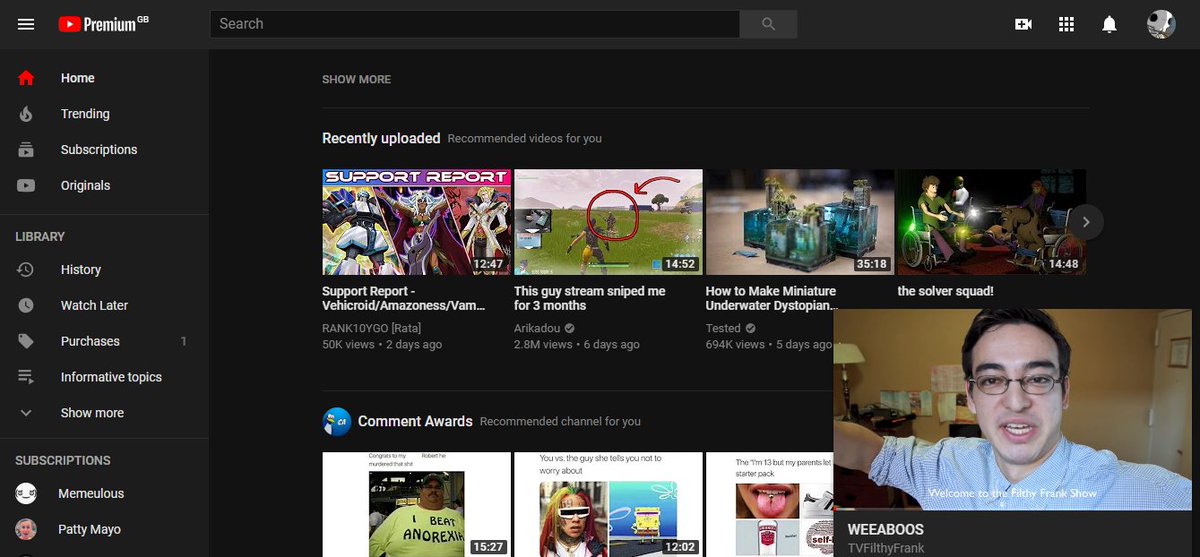
Task: Open the create video camera icon
Action: 1023,24
